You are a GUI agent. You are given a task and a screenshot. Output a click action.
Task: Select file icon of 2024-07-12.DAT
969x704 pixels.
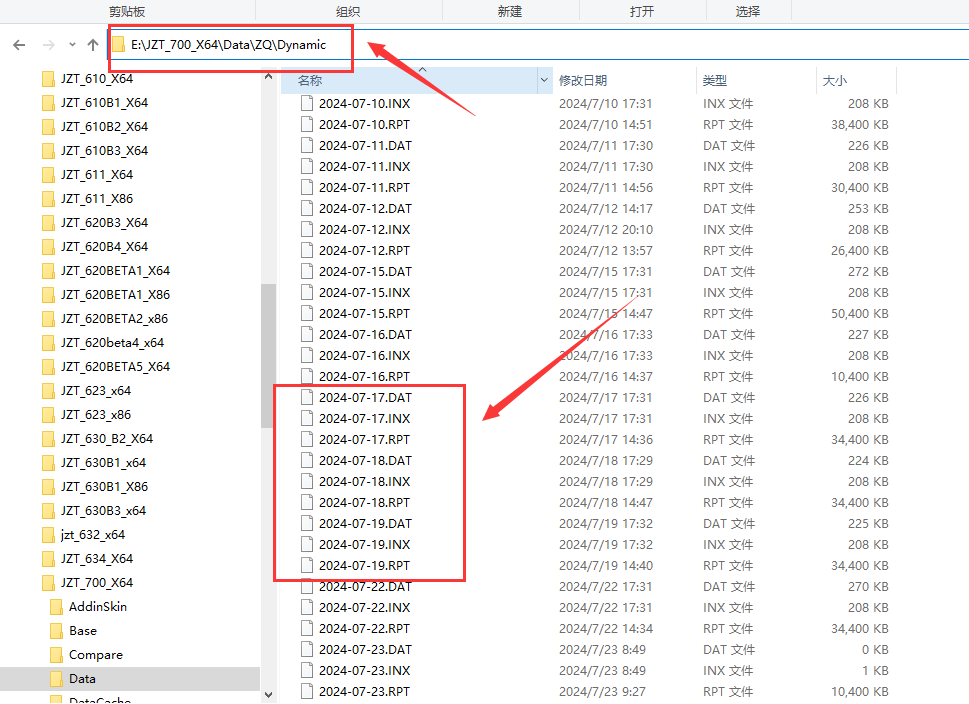point(307,208)
